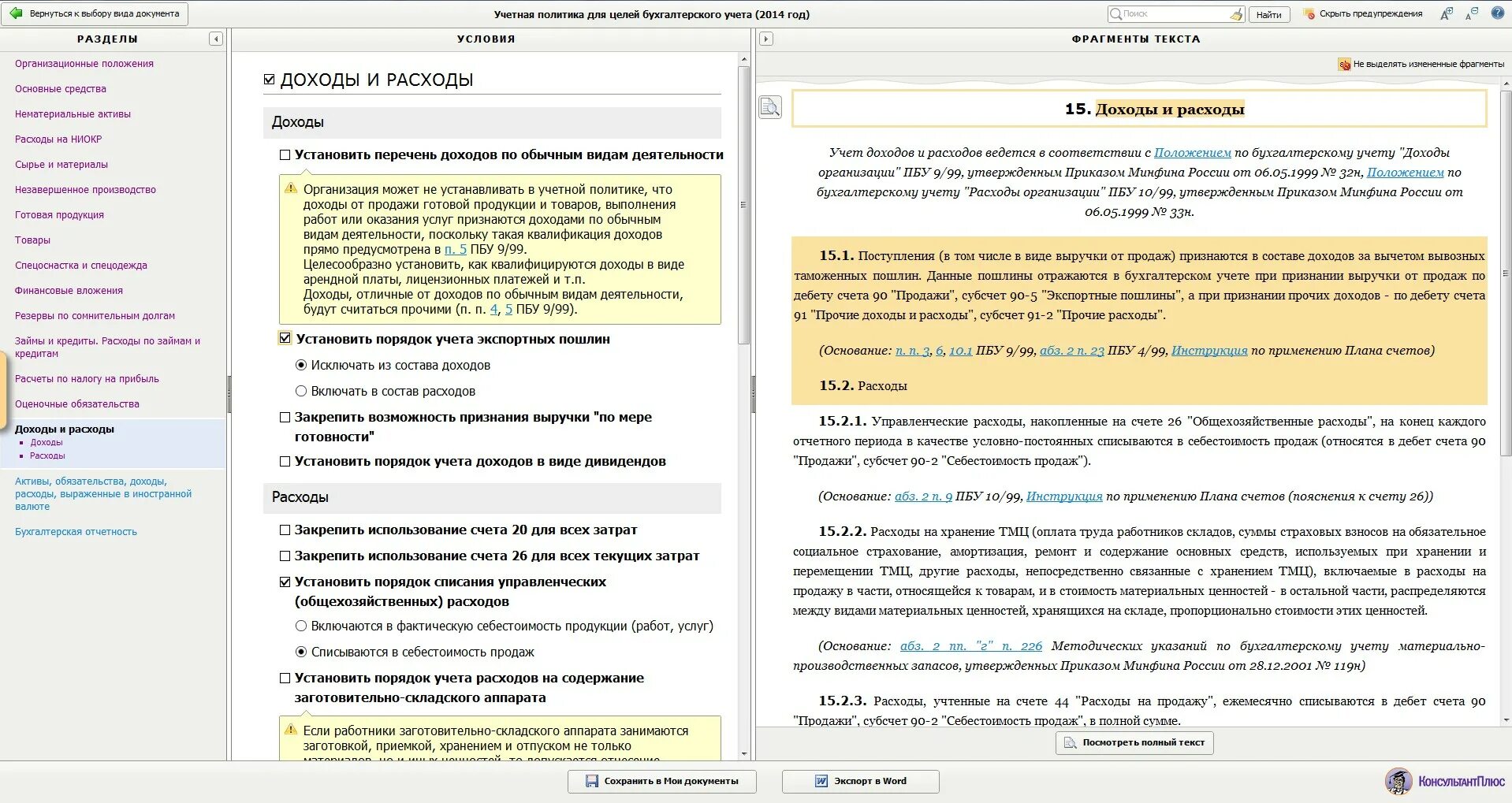Uncheck 'Установить порядок учета экспортных пошлин'
The height and width of the screenshot is (803, 1512).
pos(285,339)
